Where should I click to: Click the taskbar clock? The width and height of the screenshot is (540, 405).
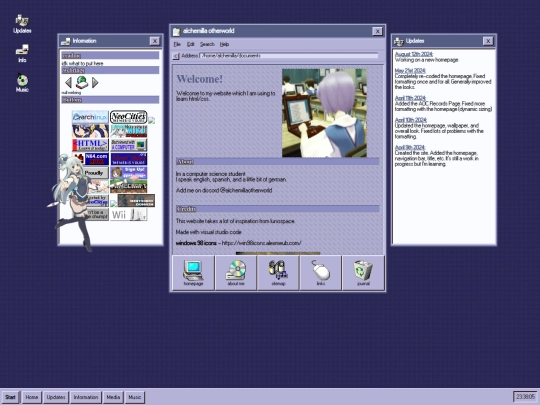point(525,397)
